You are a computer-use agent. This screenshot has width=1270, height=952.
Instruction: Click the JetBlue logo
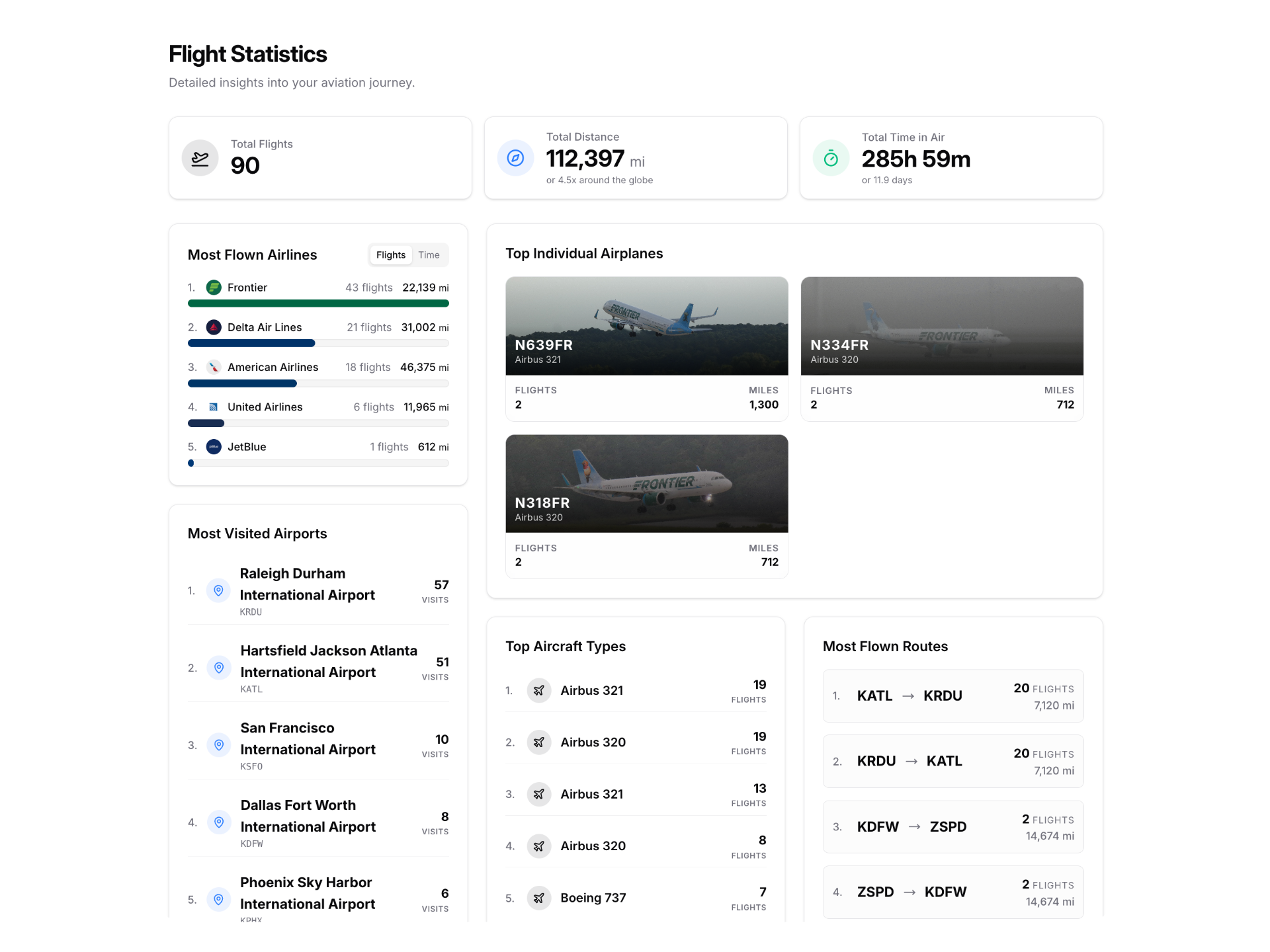(214, 447)
